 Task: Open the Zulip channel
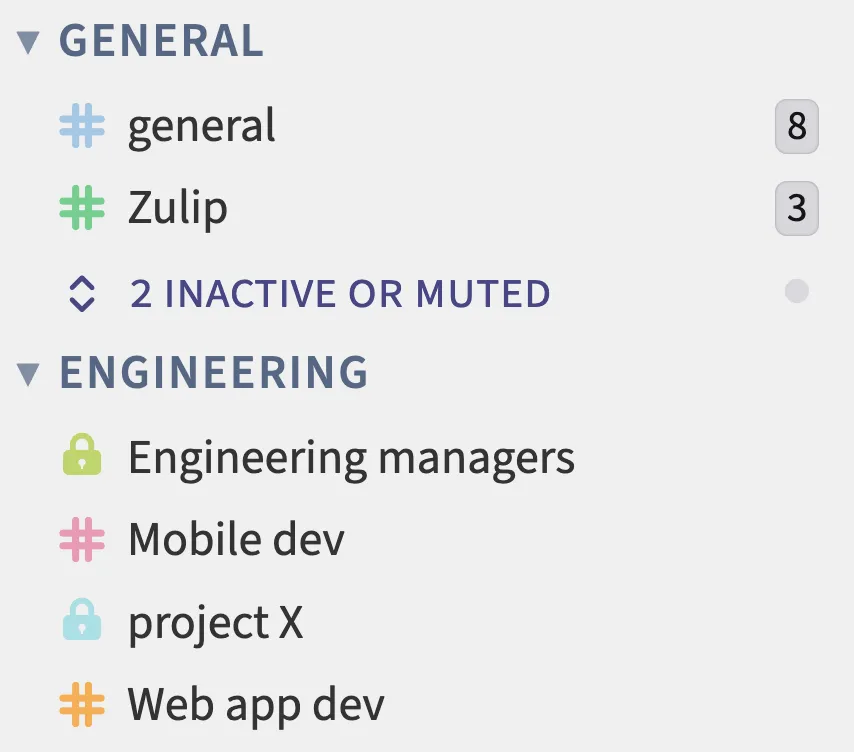(x=178, y=209)
